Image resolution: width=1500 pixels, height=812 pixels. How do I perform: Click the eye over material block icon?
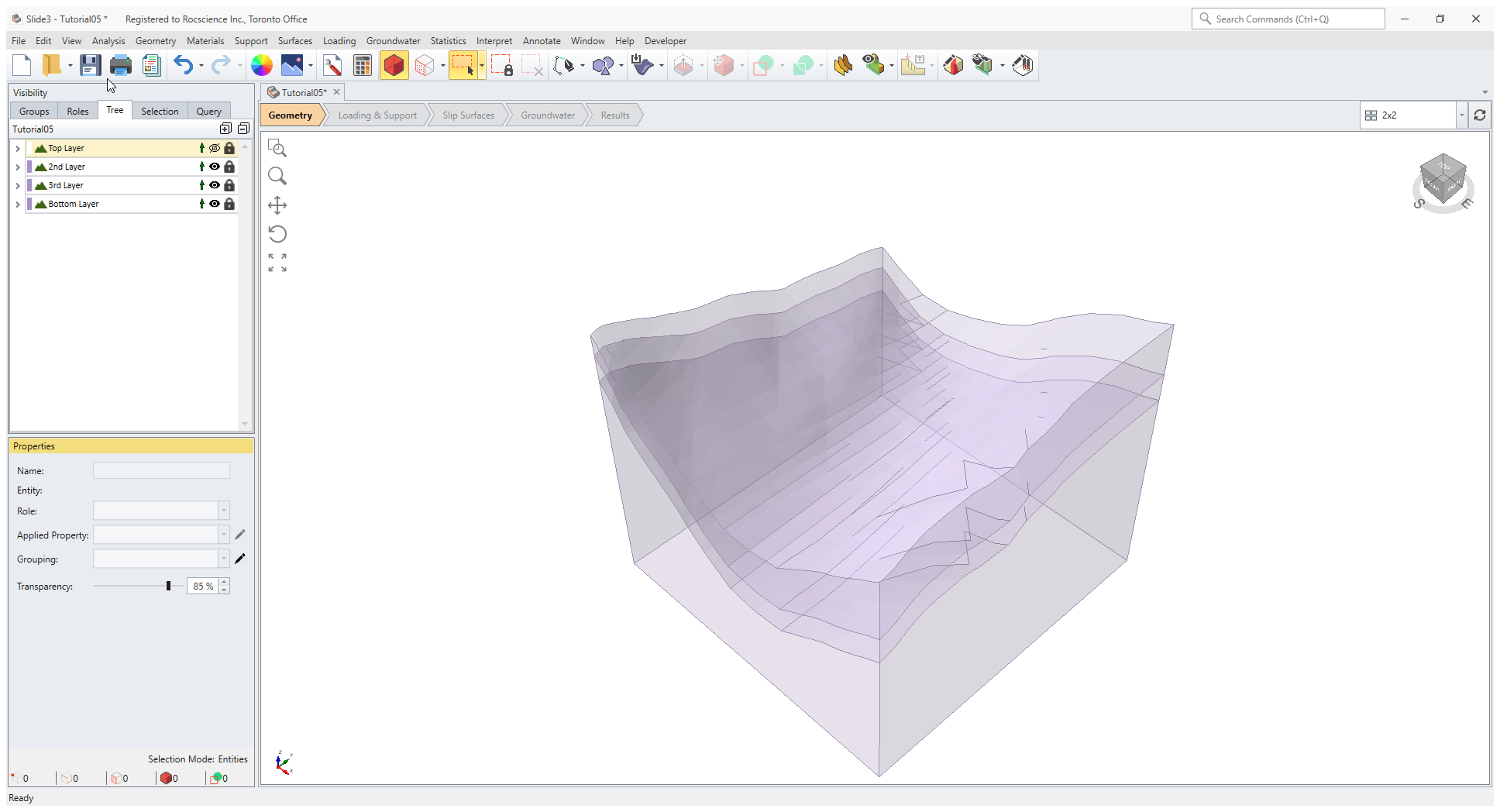pos(873,66)
